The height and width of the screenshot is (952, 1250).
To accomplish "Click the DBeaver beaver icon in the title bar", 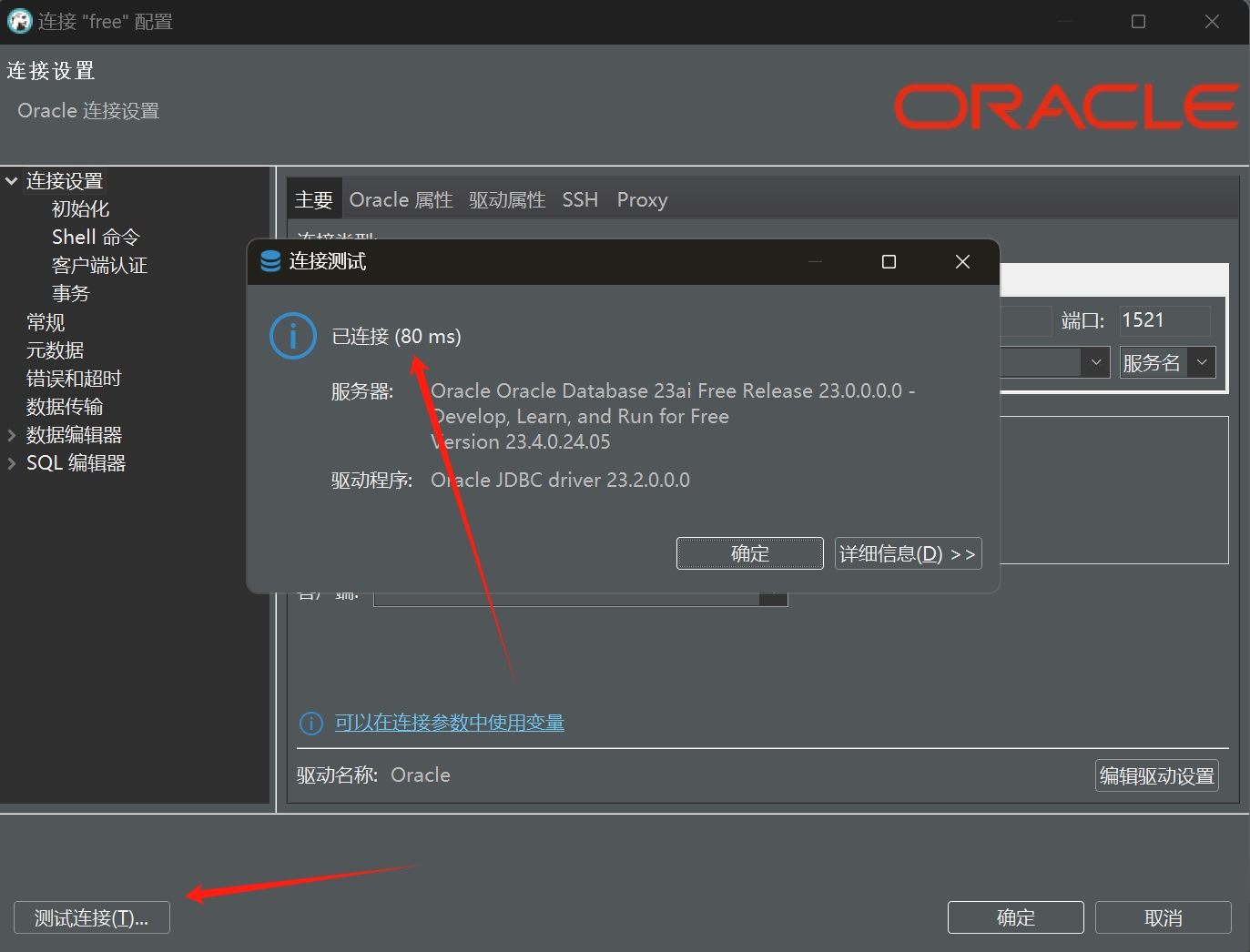I will 19,20.
